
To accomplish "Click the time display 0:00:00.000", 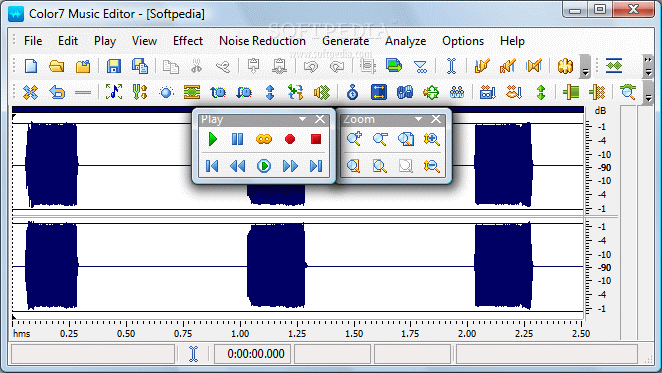I will coord(255,354).
